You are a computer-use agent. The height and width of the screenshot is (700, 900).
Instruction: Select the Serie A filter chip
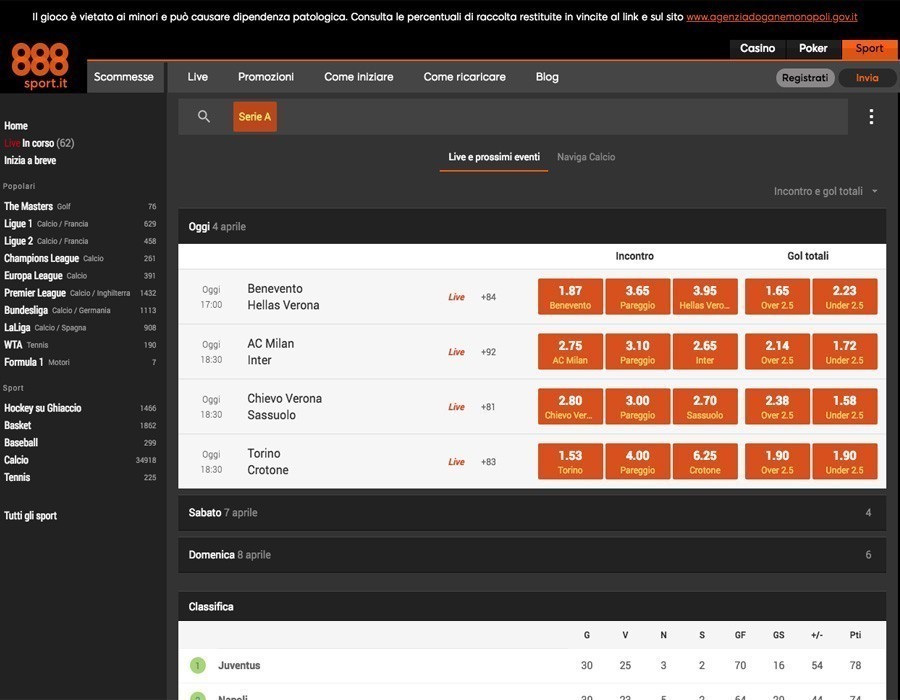pos(255,116)
